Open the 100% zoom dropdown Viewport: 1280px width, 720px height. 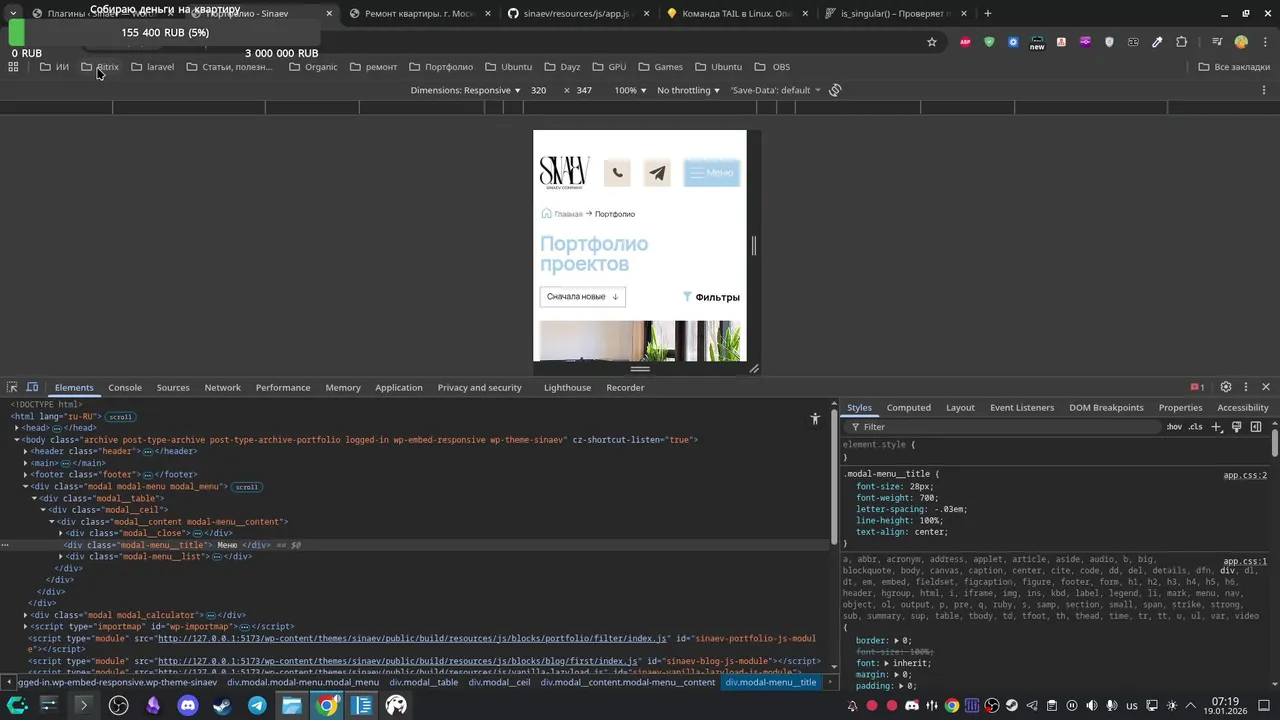[630, 90]
